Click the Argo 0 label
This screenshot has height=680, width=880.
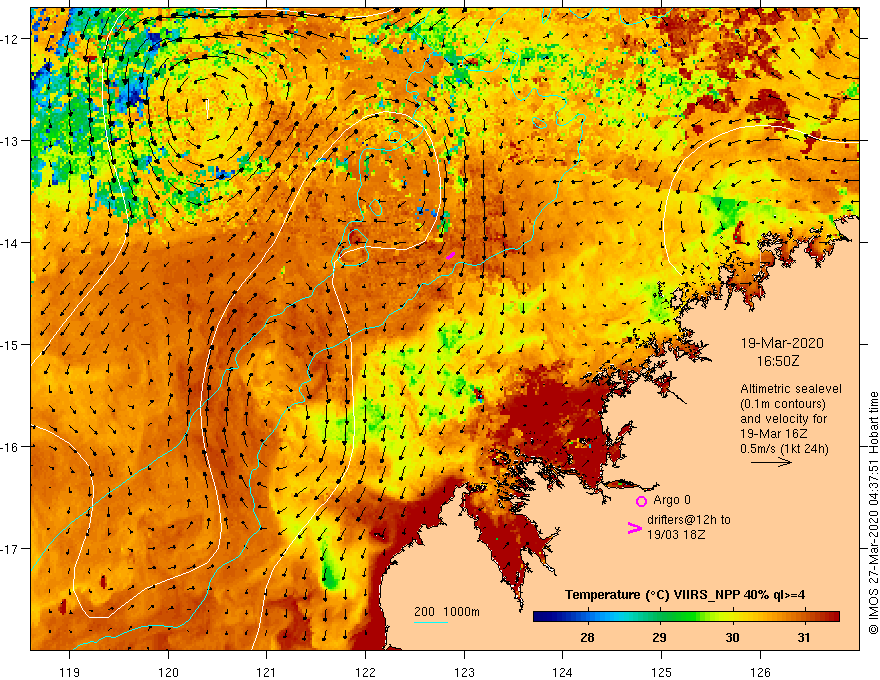click(x=672, y=500)
